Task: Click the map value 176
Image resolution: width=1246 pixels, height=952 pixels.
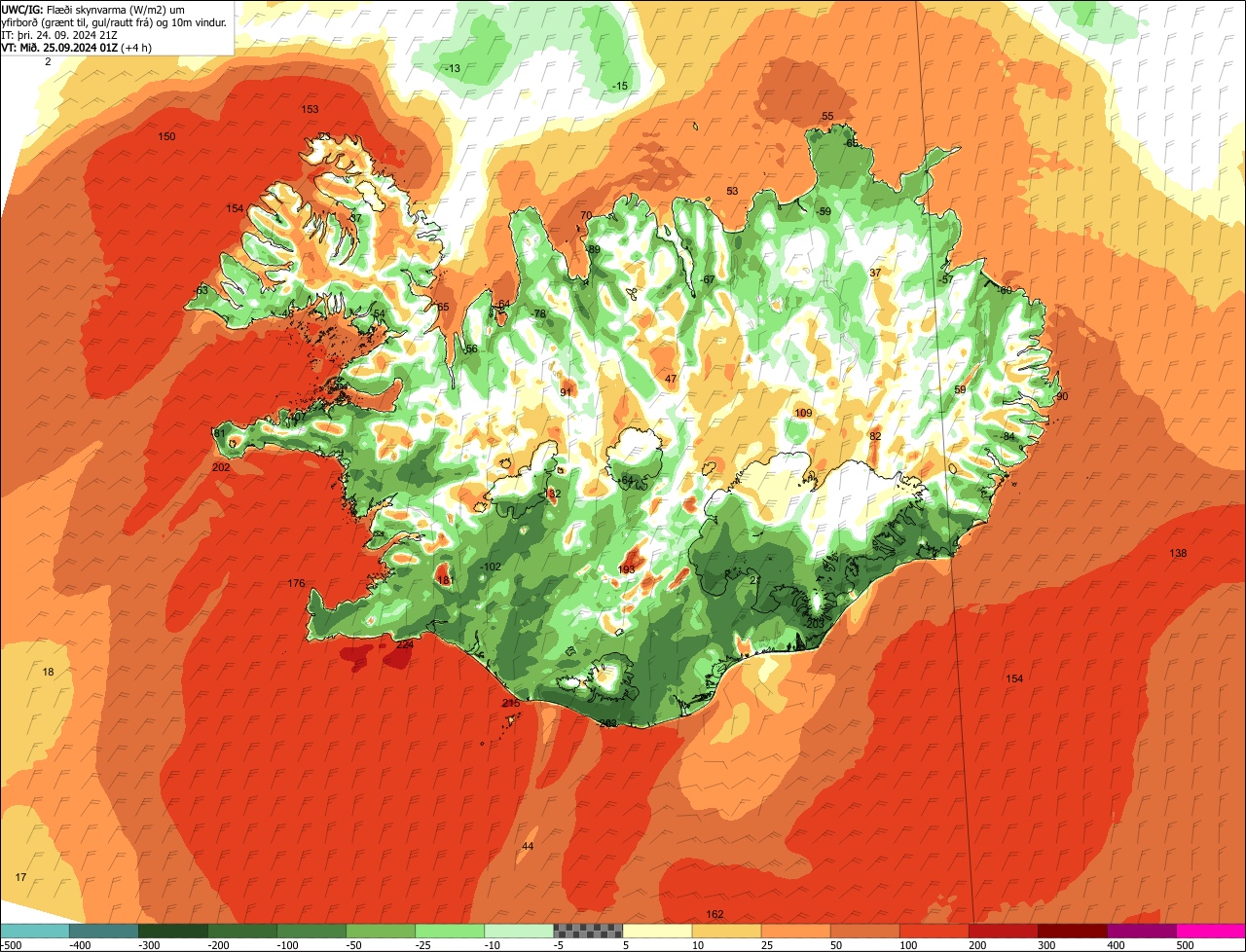Action: coord(297,584)
